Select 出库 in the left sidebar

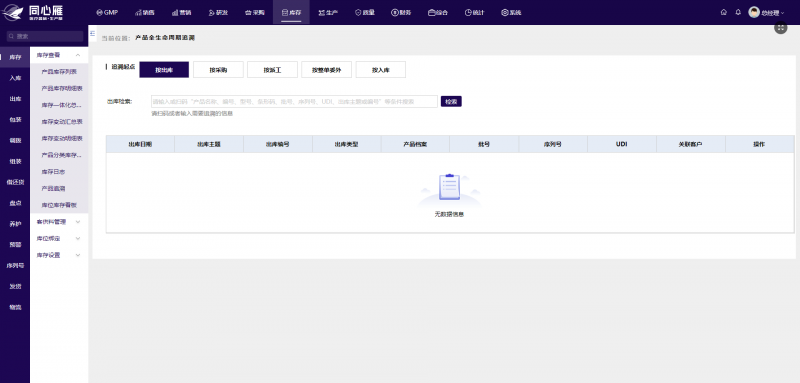[x=15, y=99]
